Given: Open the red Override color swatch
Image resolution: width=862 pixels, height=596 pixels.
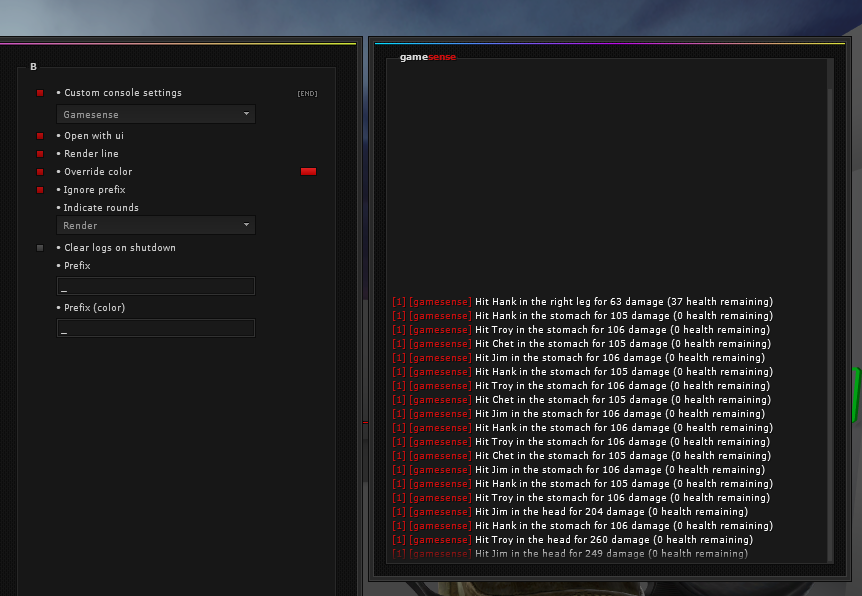Looking at the screenshot, I should (308, 172).
